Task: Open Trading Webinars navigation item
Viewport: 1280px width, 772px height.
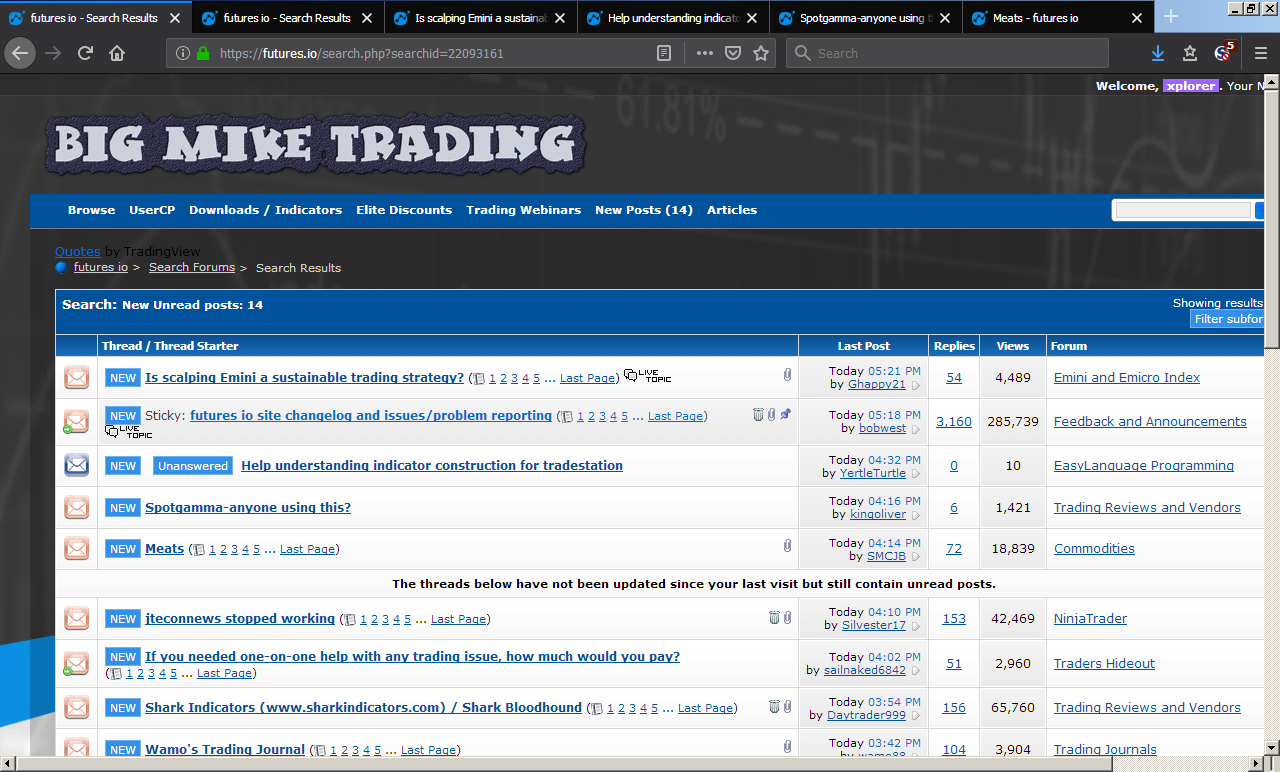Action: pyautogui.click(x=523, y=210)
